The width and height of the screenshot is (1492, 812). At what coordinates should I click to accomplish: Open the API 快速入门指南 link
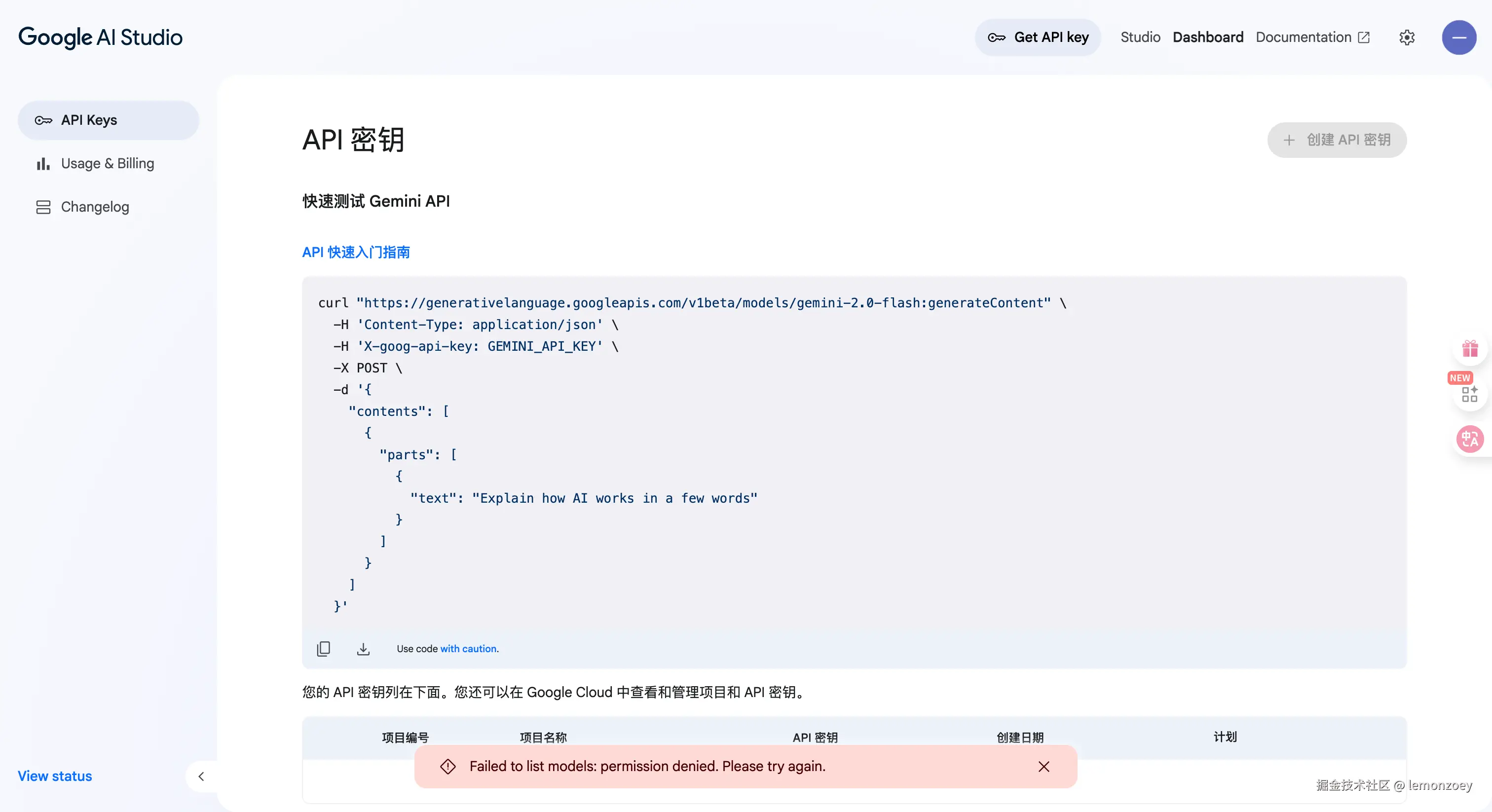(x=356, y=252)
